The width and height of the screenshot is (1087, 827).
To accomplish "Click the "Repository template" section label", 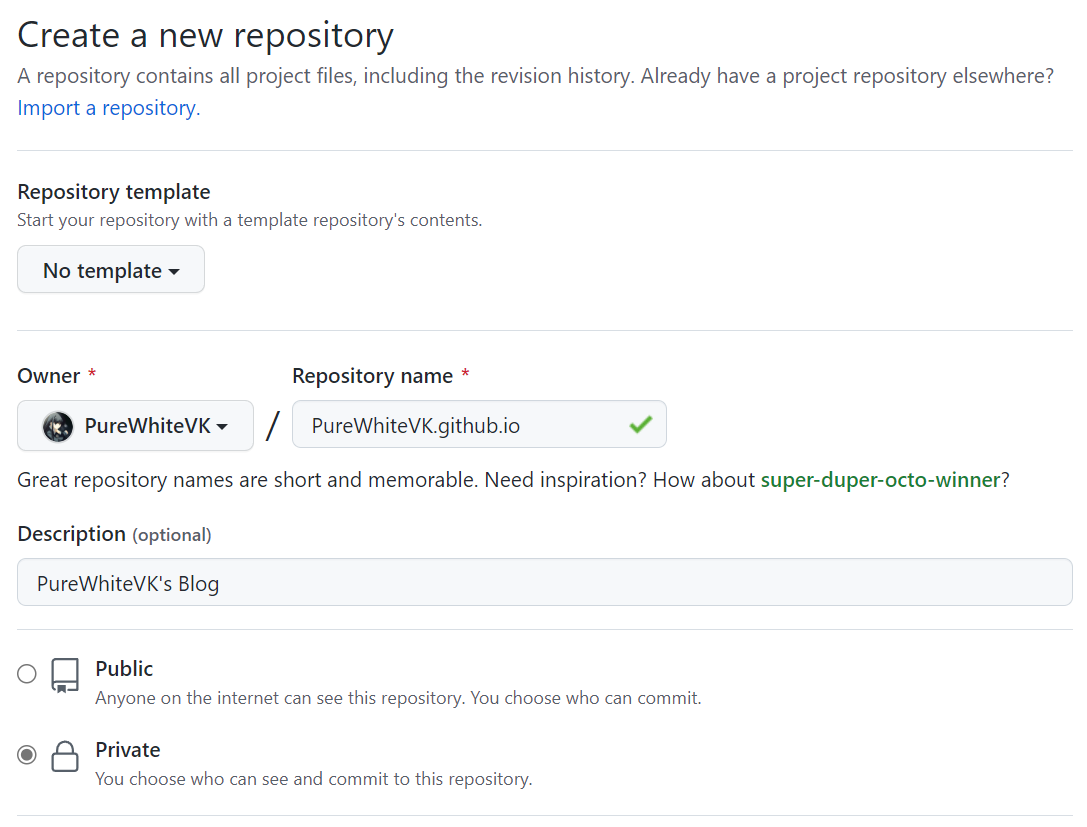I will point(114,192).
